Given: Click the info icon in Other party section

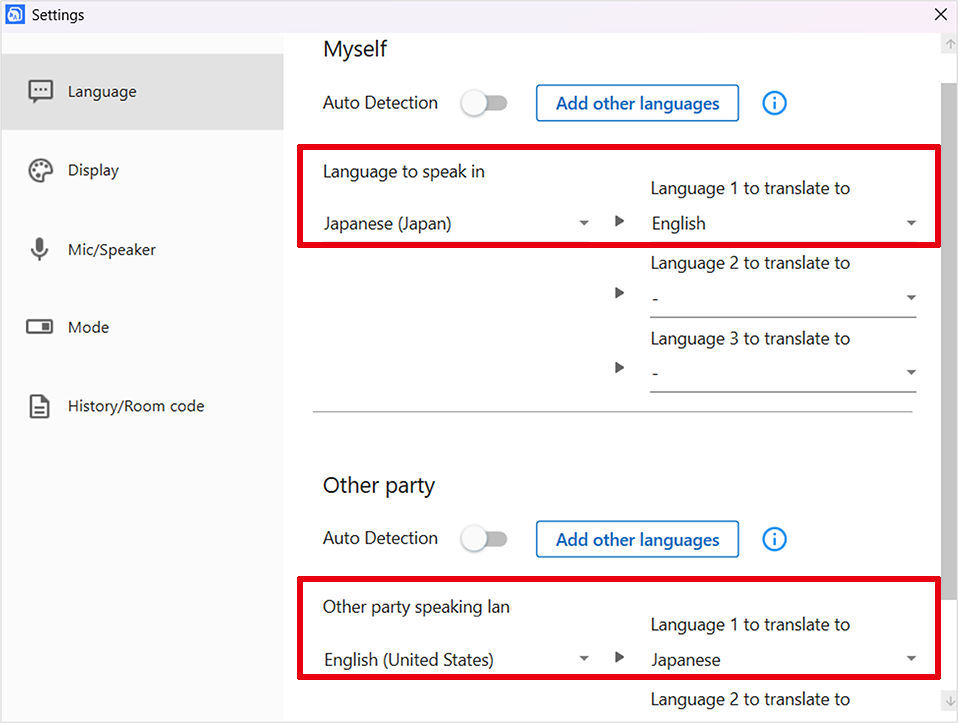Looking at the screenshot, I should (774, 539).
